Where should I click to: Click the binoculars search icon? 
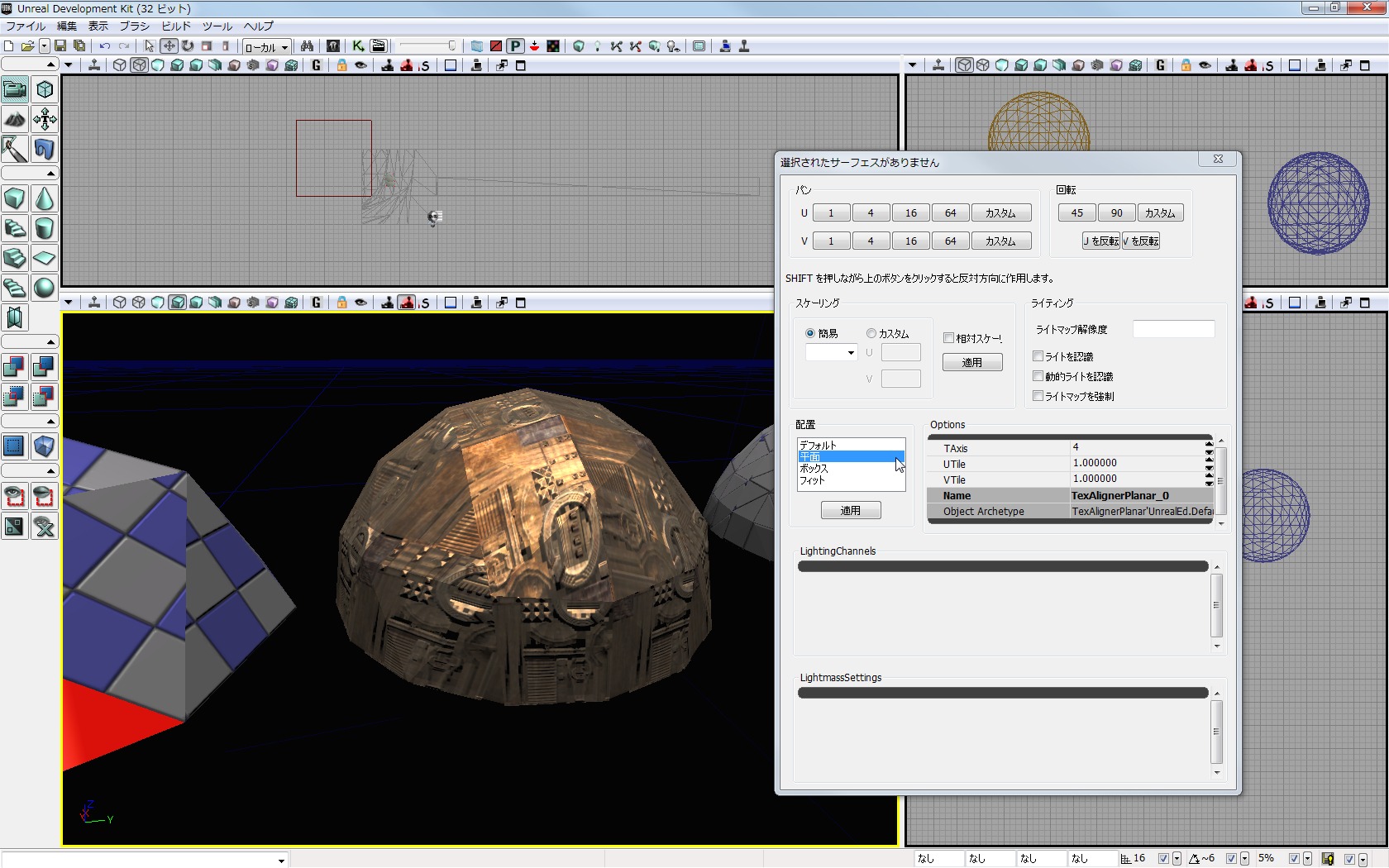tap(307, 46)
